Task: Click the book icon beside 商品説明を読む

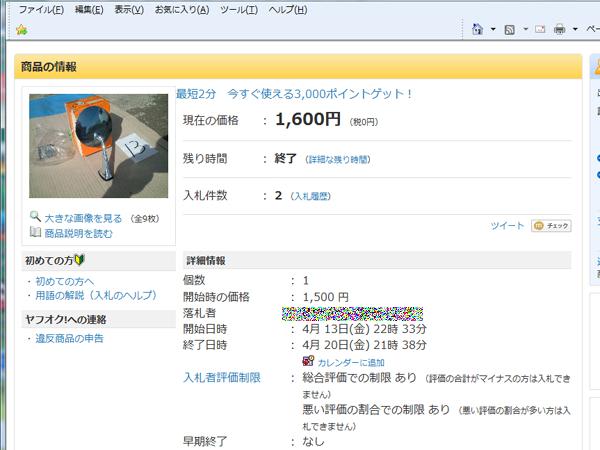Action: [x=35, y=233]
